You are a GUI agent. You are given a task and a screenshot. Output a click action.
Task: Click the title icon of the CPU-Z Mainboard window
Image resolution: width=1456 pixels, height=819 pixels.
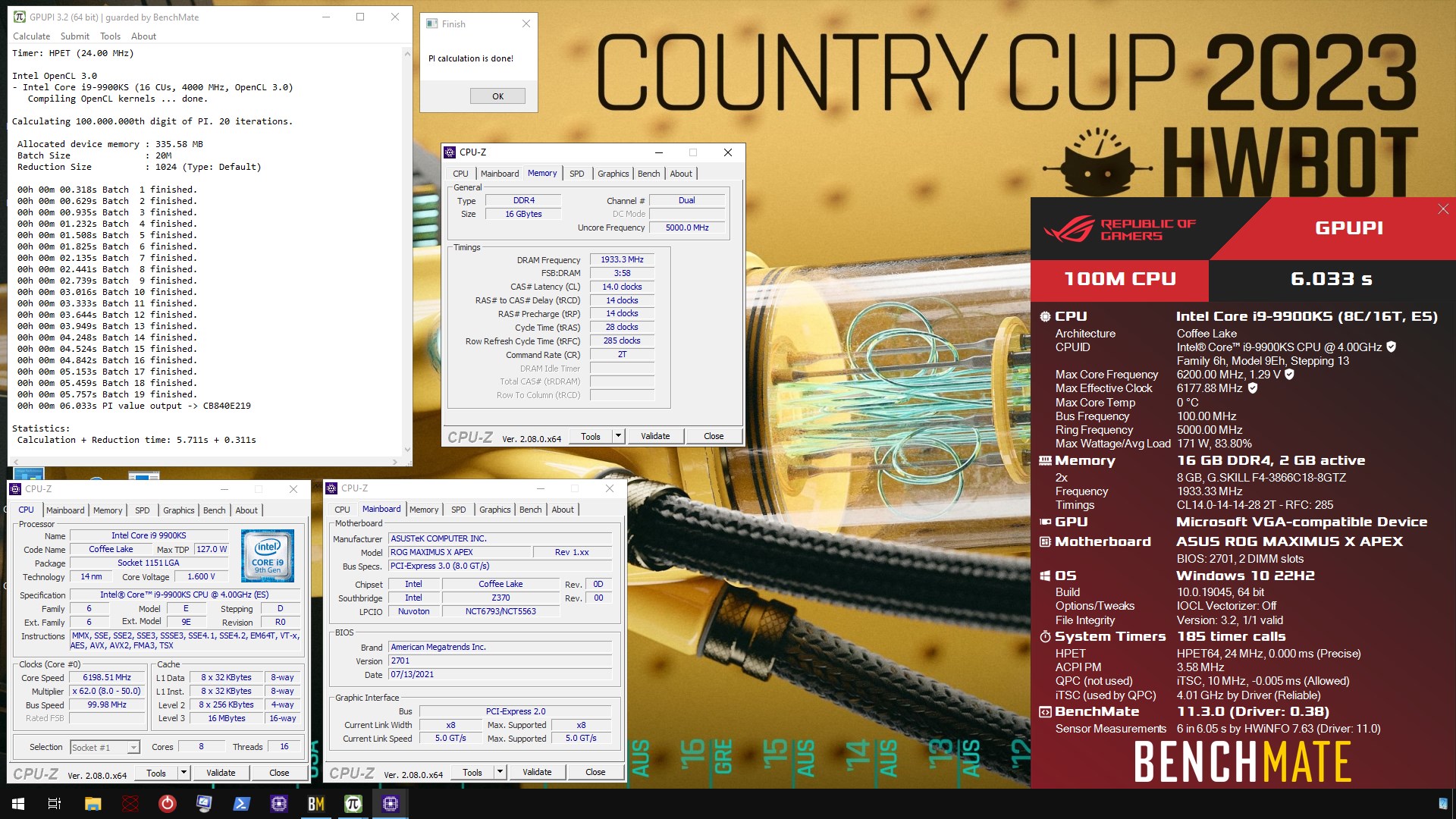coord(331,488)
